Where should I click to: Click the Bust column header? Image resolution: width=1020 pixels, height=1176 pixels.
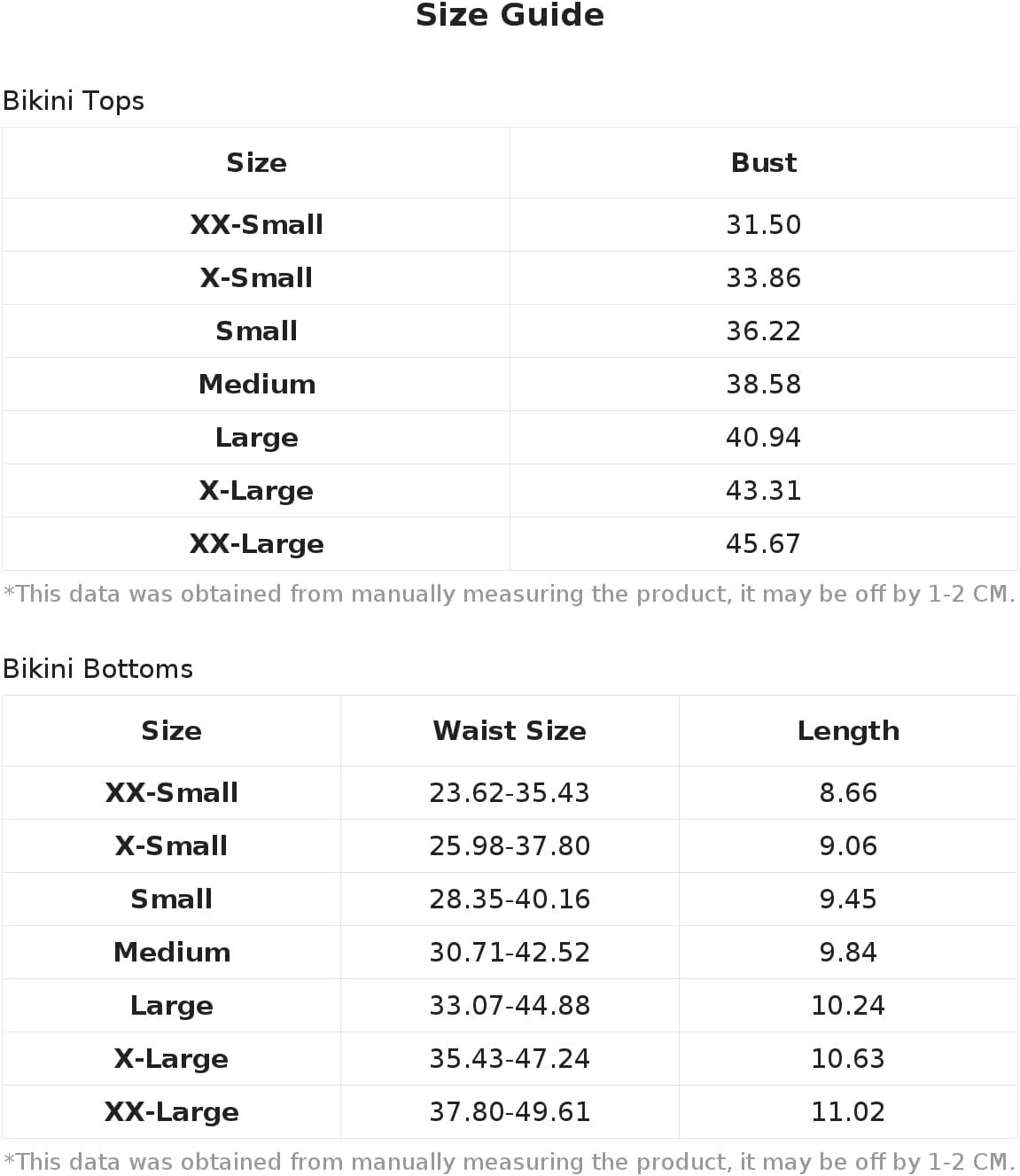pyautogui.click(x=763, y=163)
